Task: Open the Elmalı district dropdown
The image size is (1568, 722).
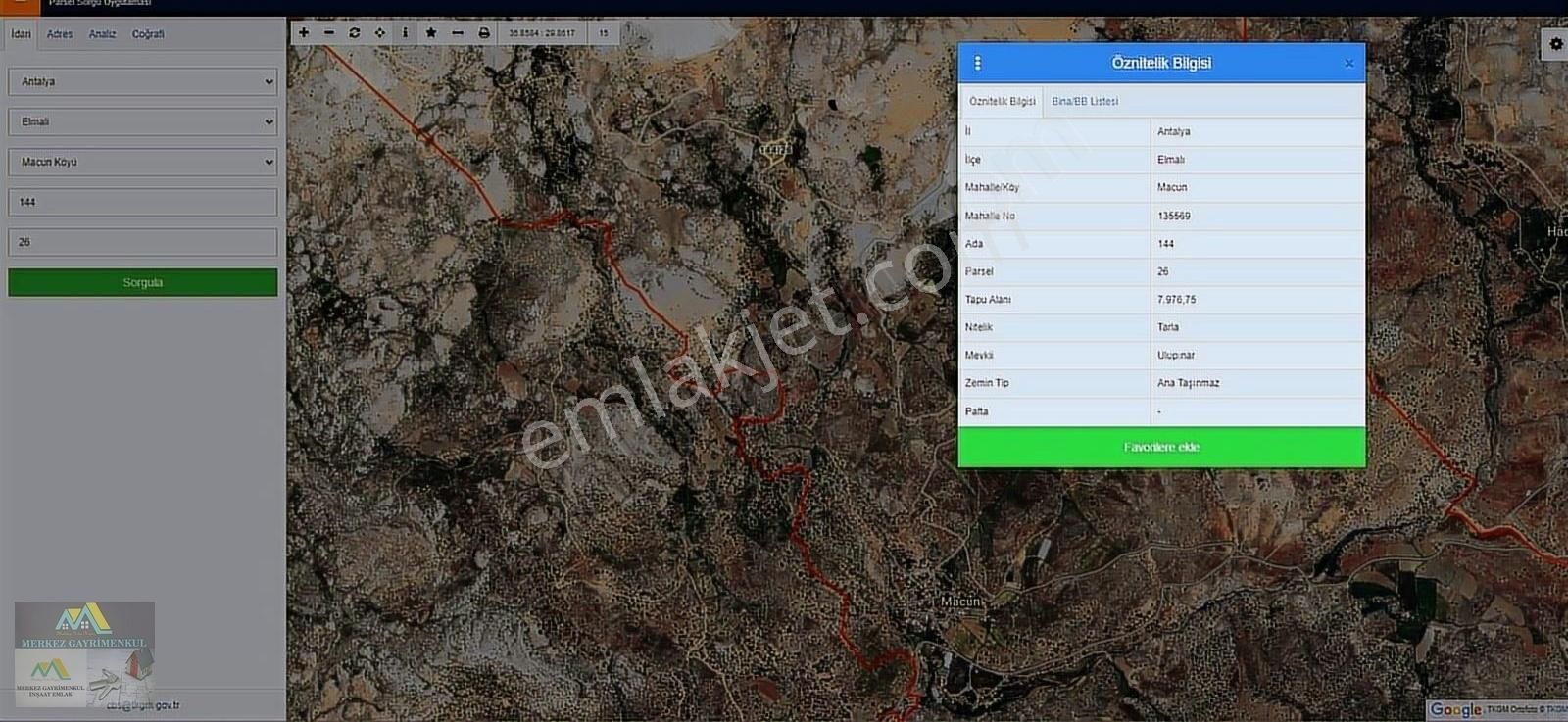Action: click(x=143, y=121)
